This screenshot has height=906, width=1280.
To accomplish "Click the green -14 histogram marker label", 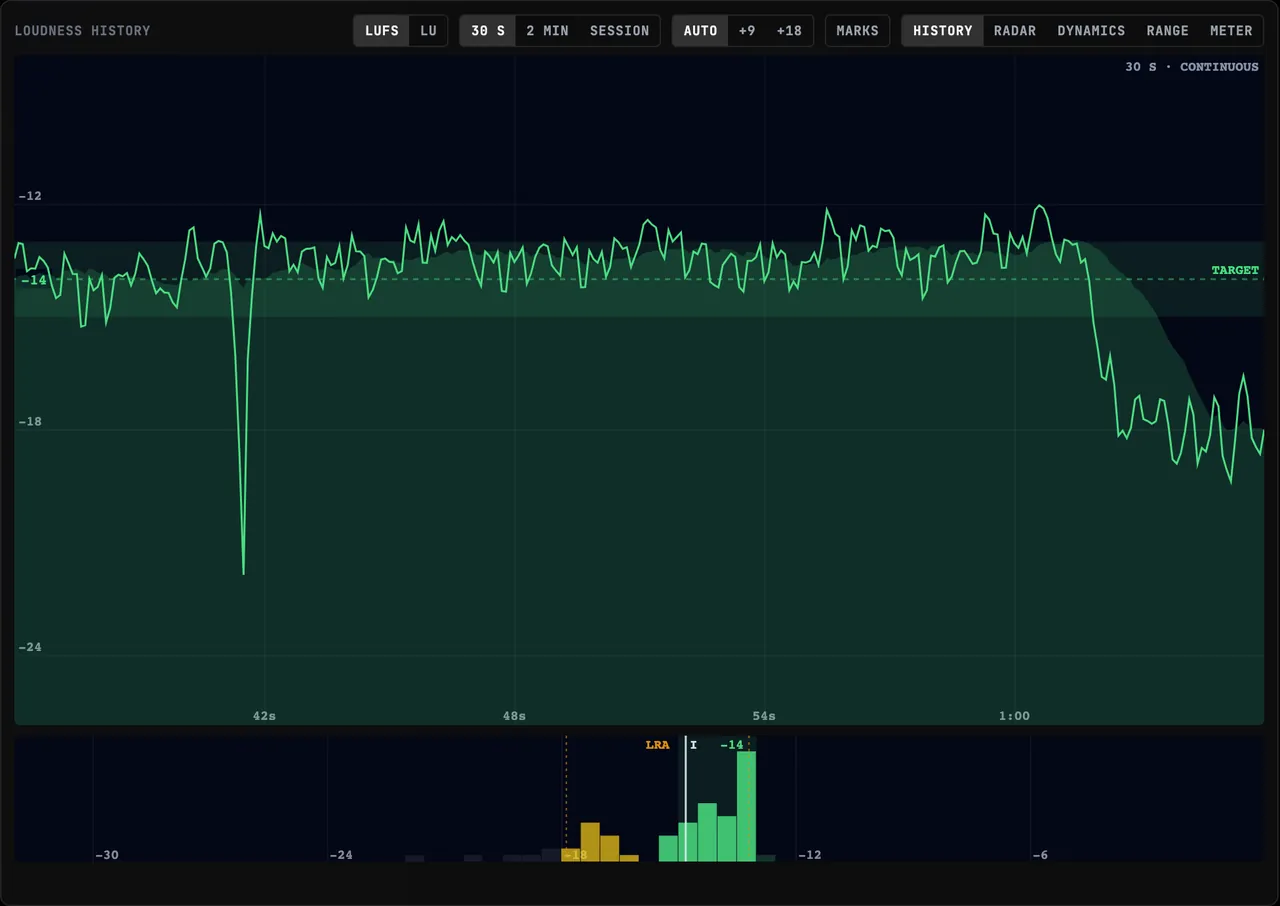I will click(732, 745).
